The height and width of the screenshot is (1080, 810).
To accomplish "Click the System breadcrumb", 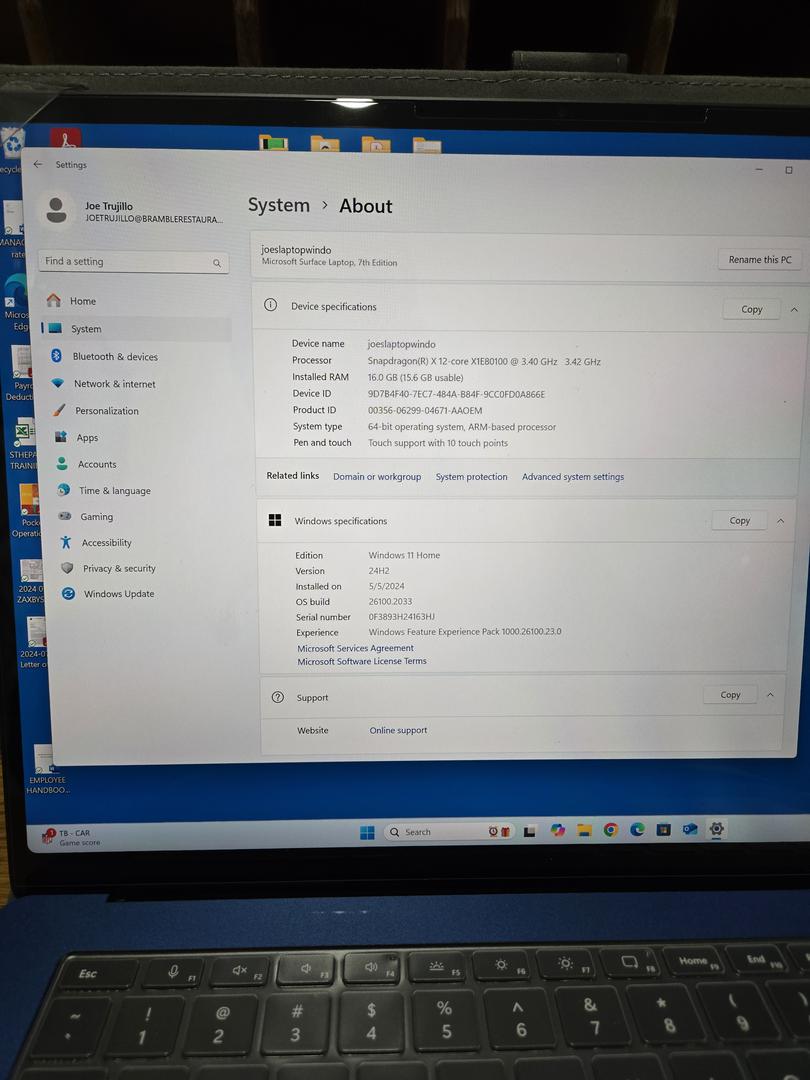I will [x=279, y=205].
